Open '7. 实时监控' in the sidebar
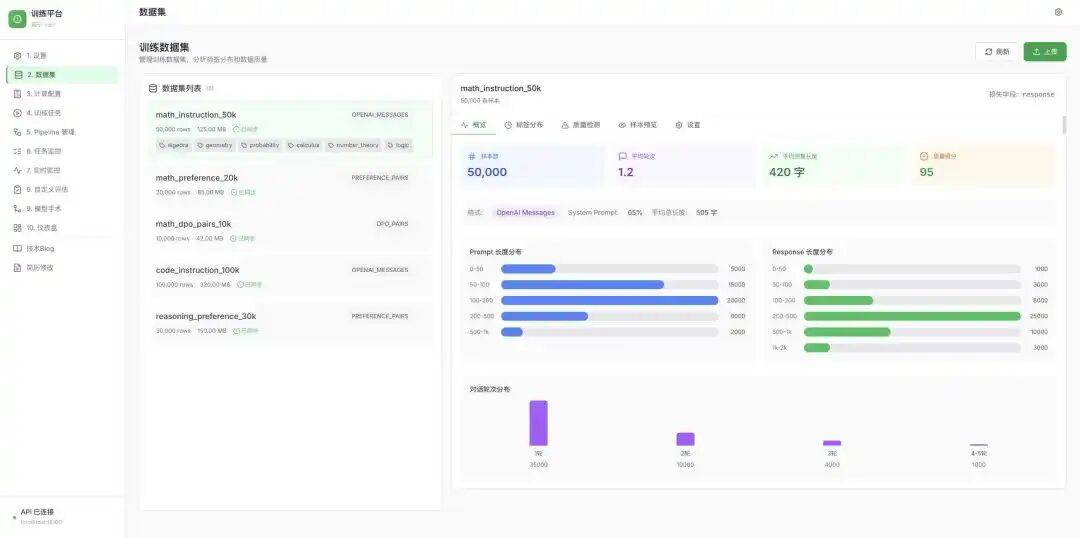Screen dimensions: 1080x538 [43, 170]
